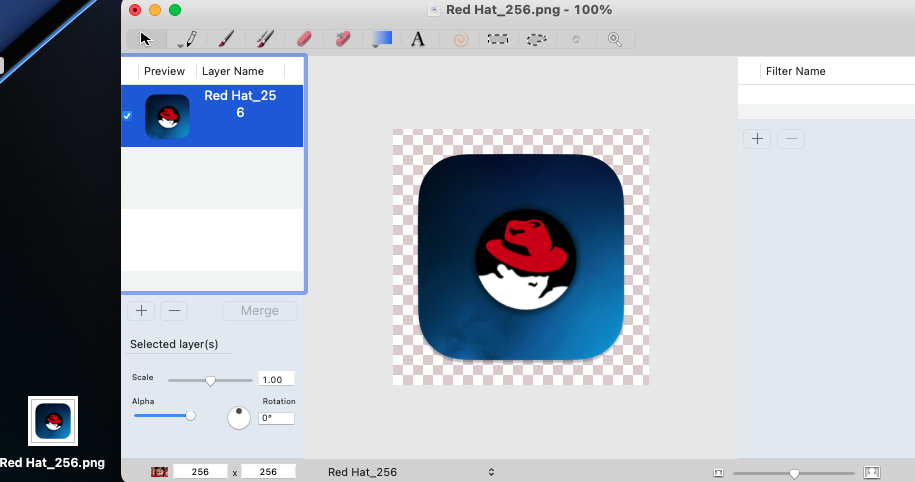
Task: Select the Red Hat_256.png desktop file
Action: point(53,421)
